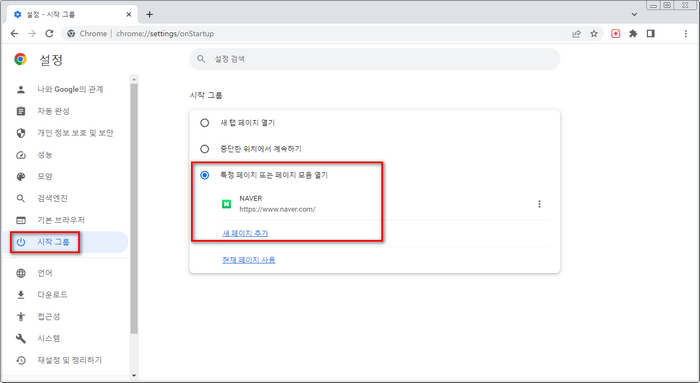Select 특정 페이지 또는 페이지 모음 열기 option
The image size is (700, 383).
click(x=204, y=175)
